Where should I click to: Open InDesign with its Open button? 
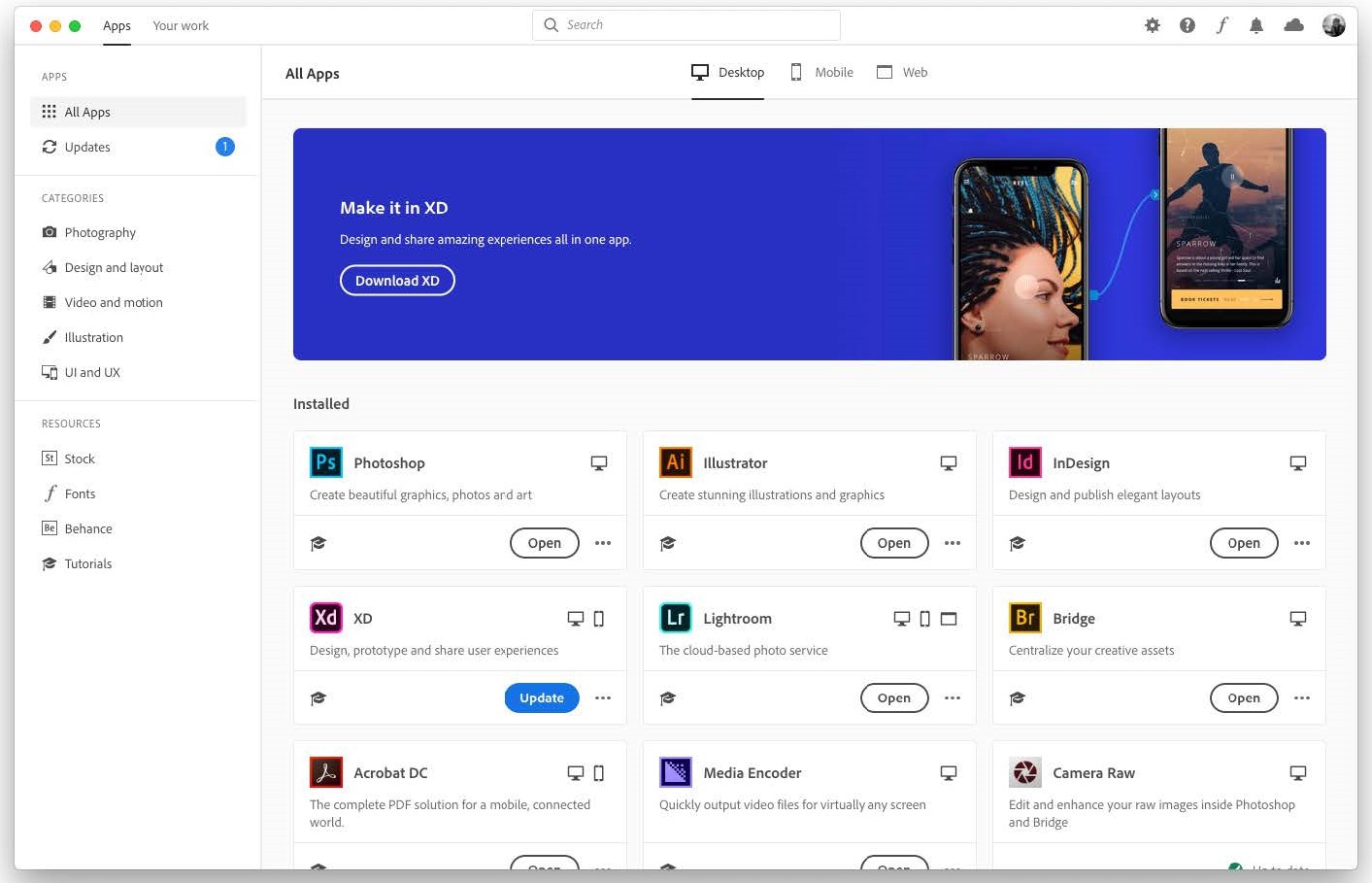(x=1244, y=543)
